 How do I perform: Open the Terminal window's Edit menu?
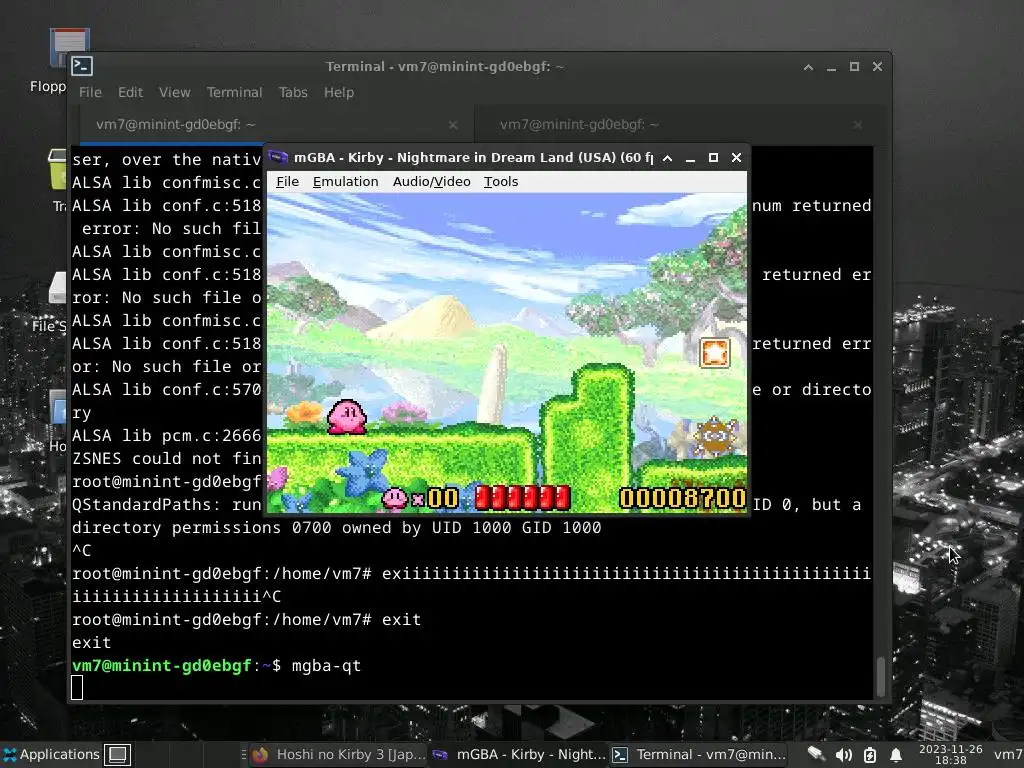[x=130, y=92]
